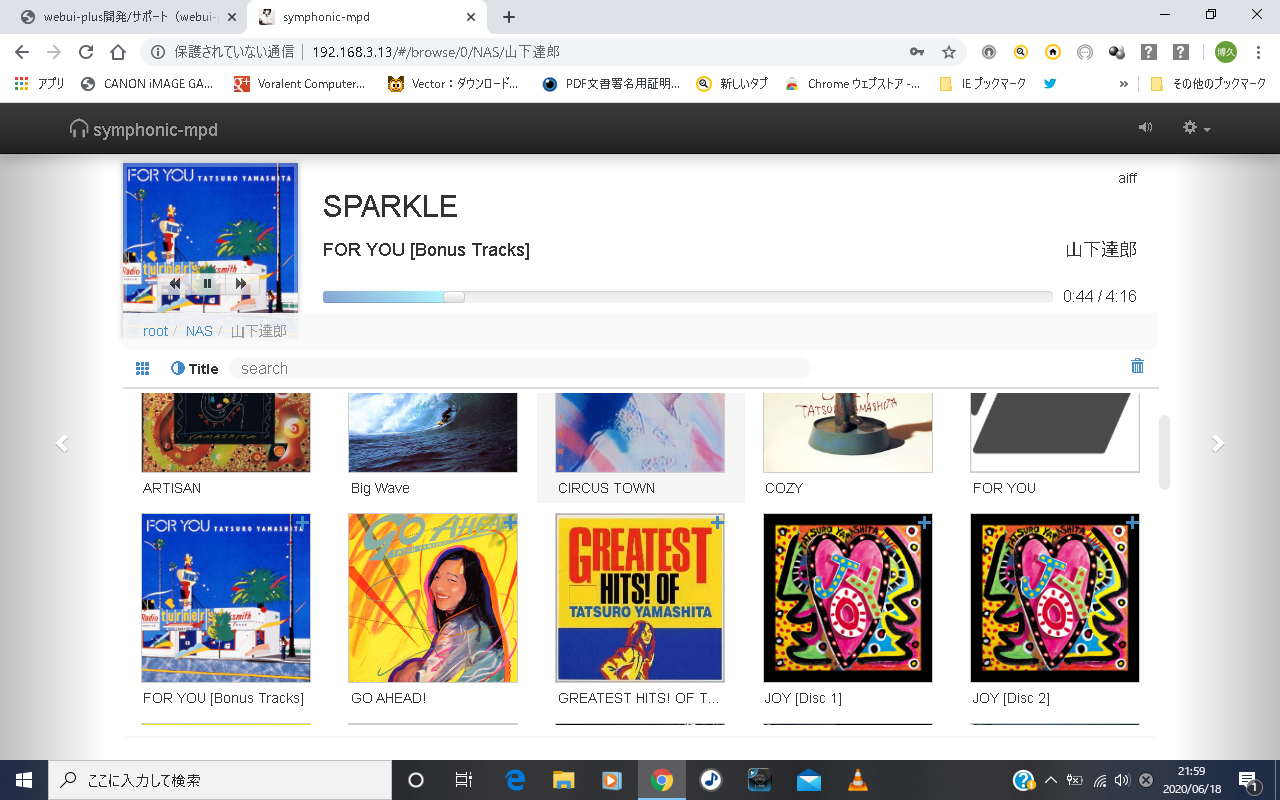This screenshot has height=800, width=1280.
Task: Open VLC from the taskbar
Action: tap(857, 780)
